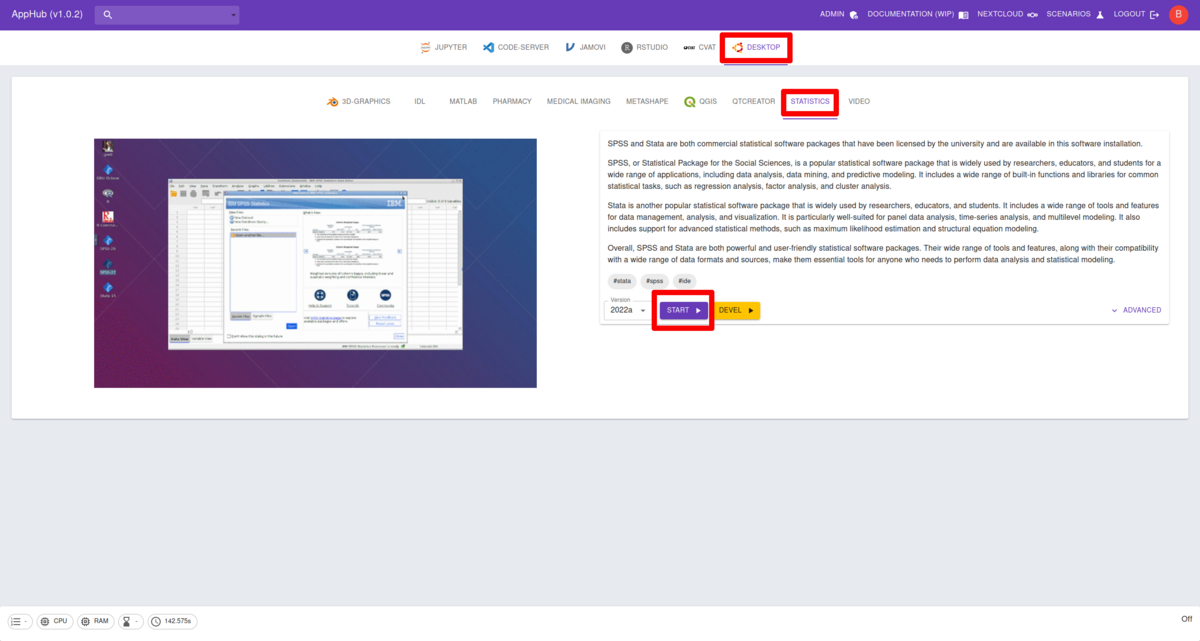Click the session timer clock chip
This screenshot has height=641, width=1200.
pyautogui.click(x=171, y=621)
